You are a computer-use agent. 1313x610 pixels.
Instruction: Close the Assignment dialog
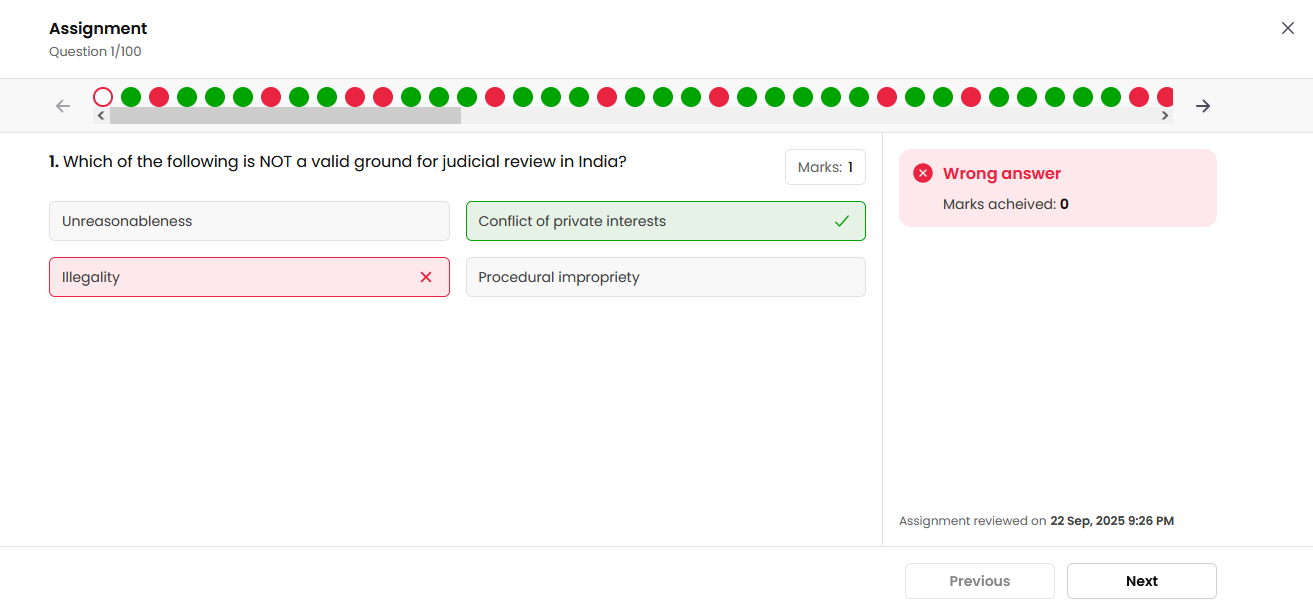click(x=1288, y=28)
